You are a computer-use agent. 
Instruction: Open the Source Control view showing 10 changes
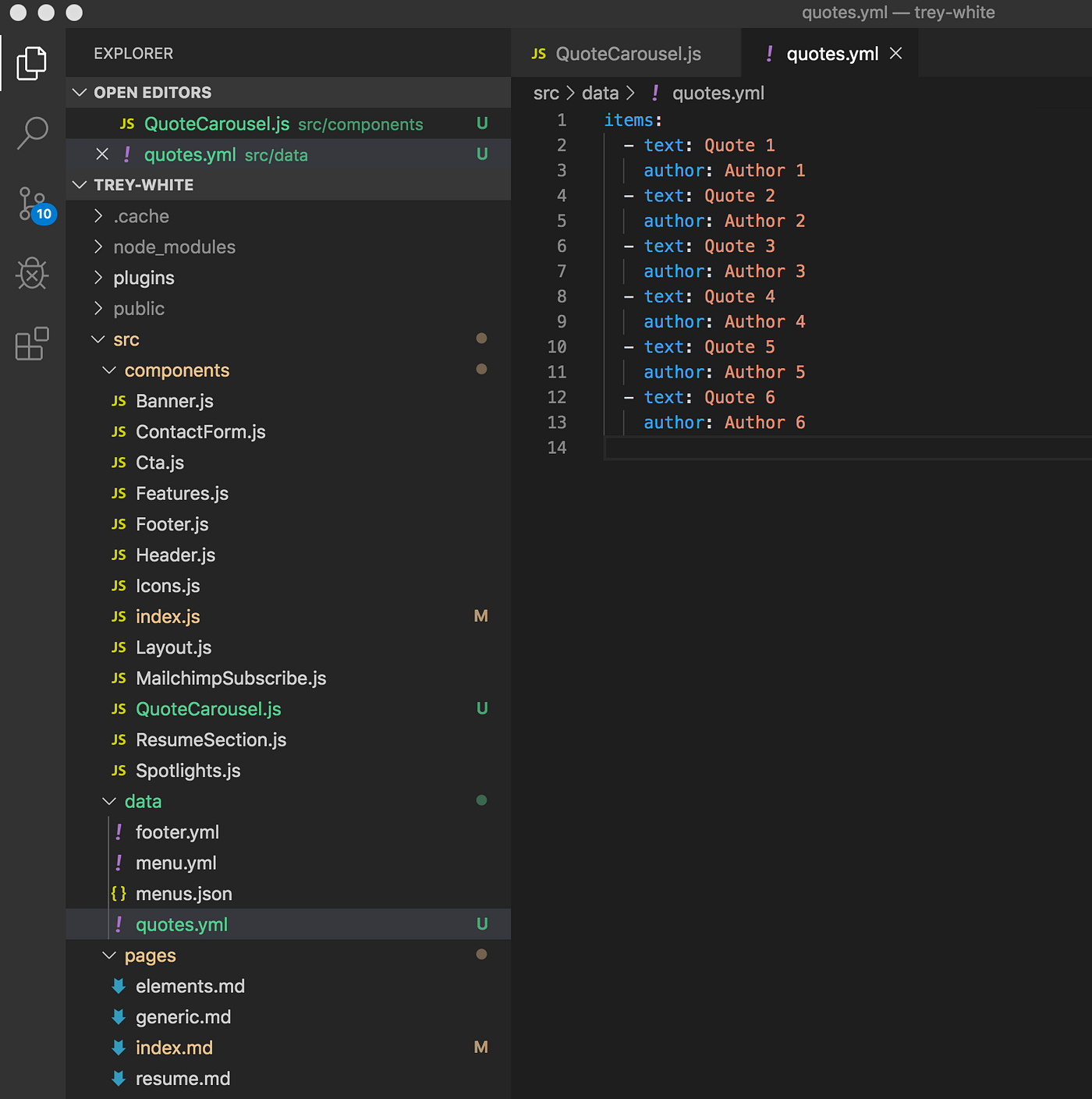point(32,204)
